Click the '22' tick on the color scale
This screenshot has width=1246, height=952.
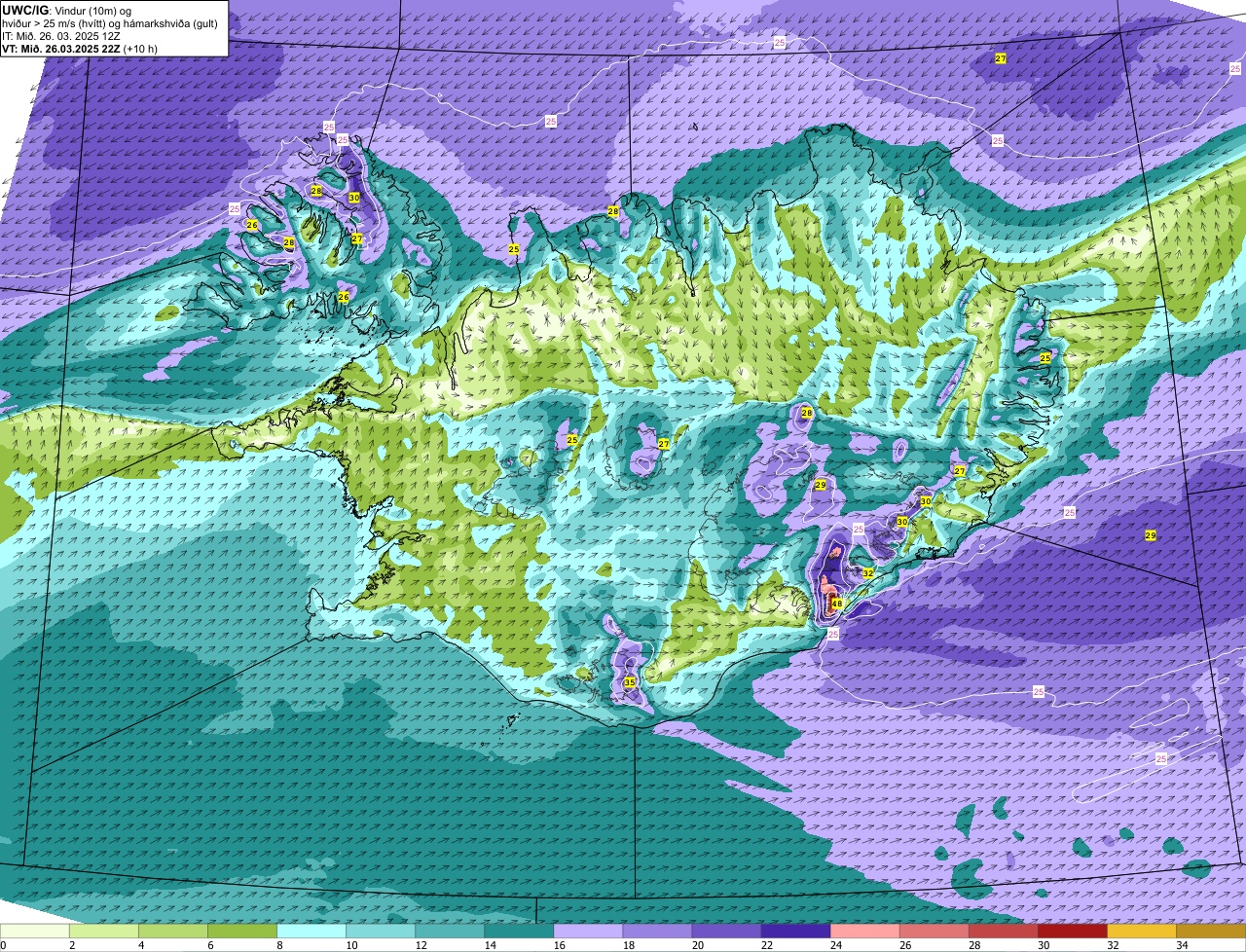click(765, 945)
